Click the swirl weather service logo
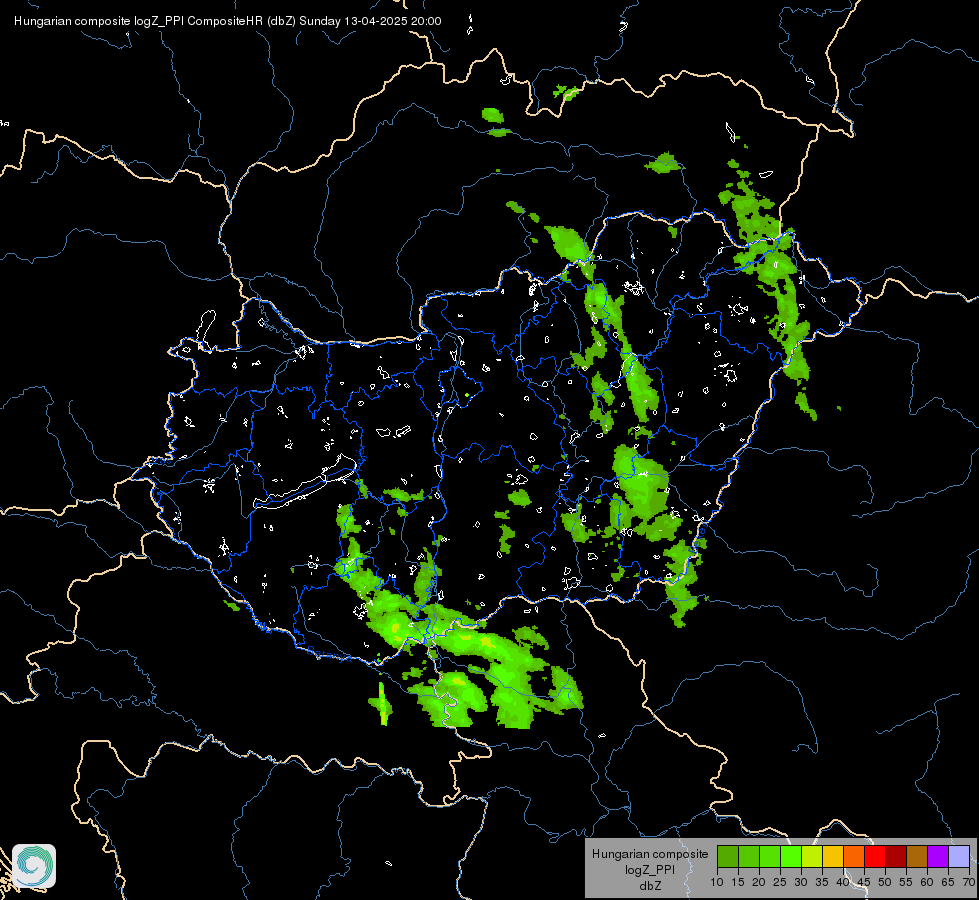979x900 pixels. (34, 866)
